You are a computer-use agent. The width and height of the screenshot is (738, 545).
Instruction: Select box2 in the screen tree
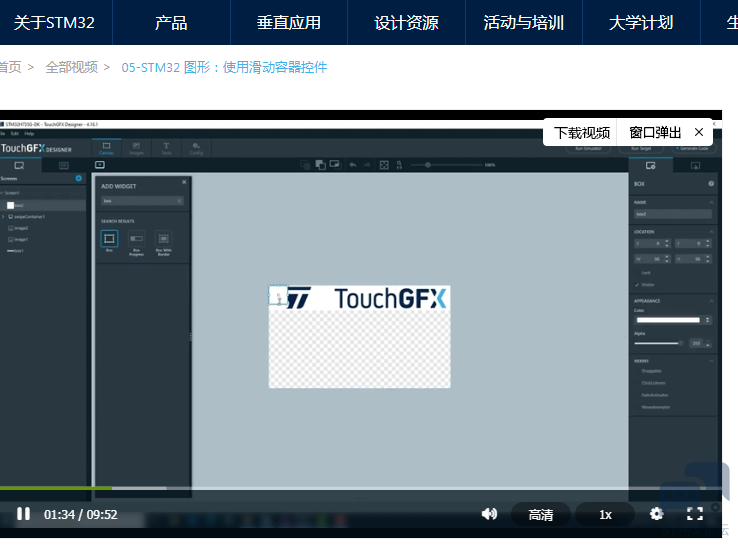[43, 205]
